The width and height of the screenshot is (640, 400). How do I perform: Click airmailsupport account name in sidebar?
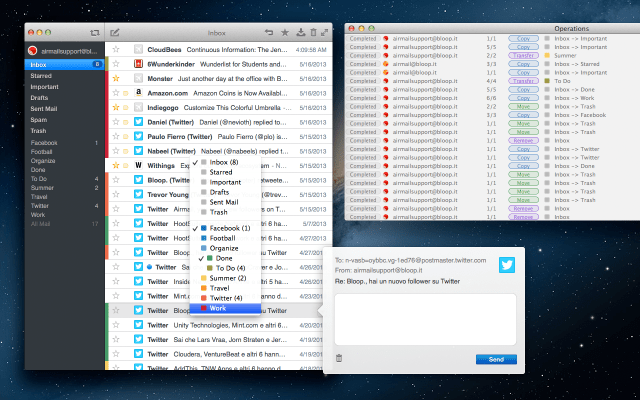[69, 51]
